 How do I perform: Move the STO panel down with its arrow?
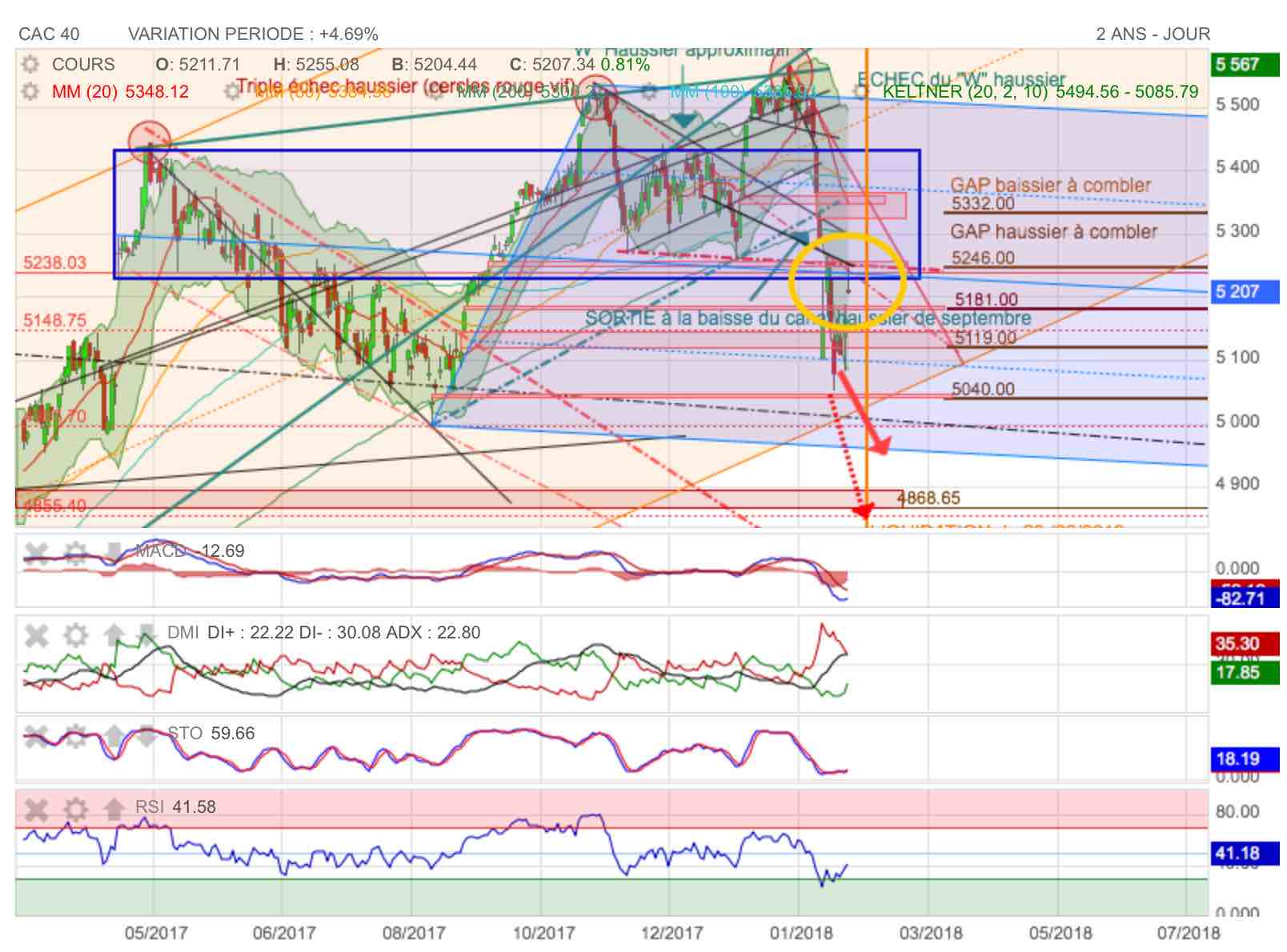pos(146,735)
